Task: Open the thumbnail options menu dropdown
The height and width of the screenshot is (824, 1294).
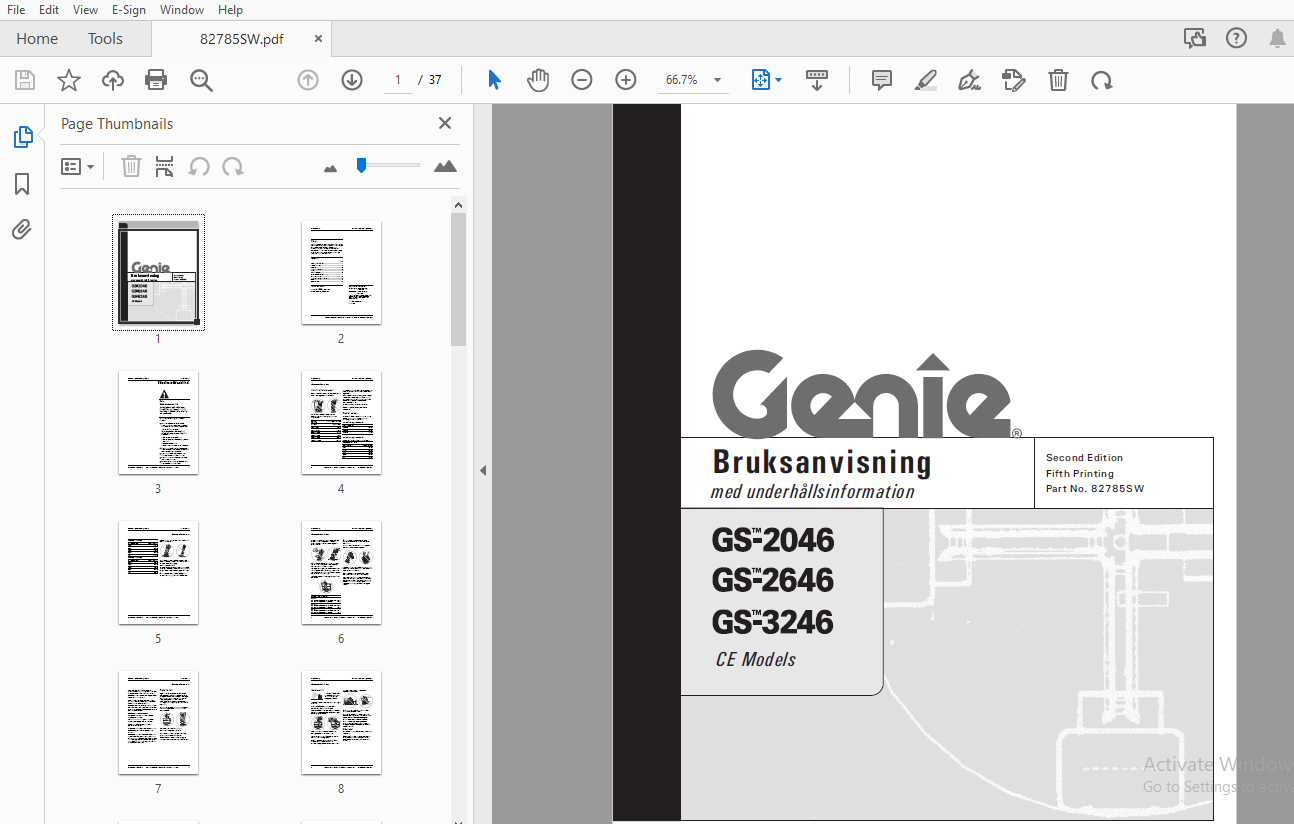Action: [78, 167]
